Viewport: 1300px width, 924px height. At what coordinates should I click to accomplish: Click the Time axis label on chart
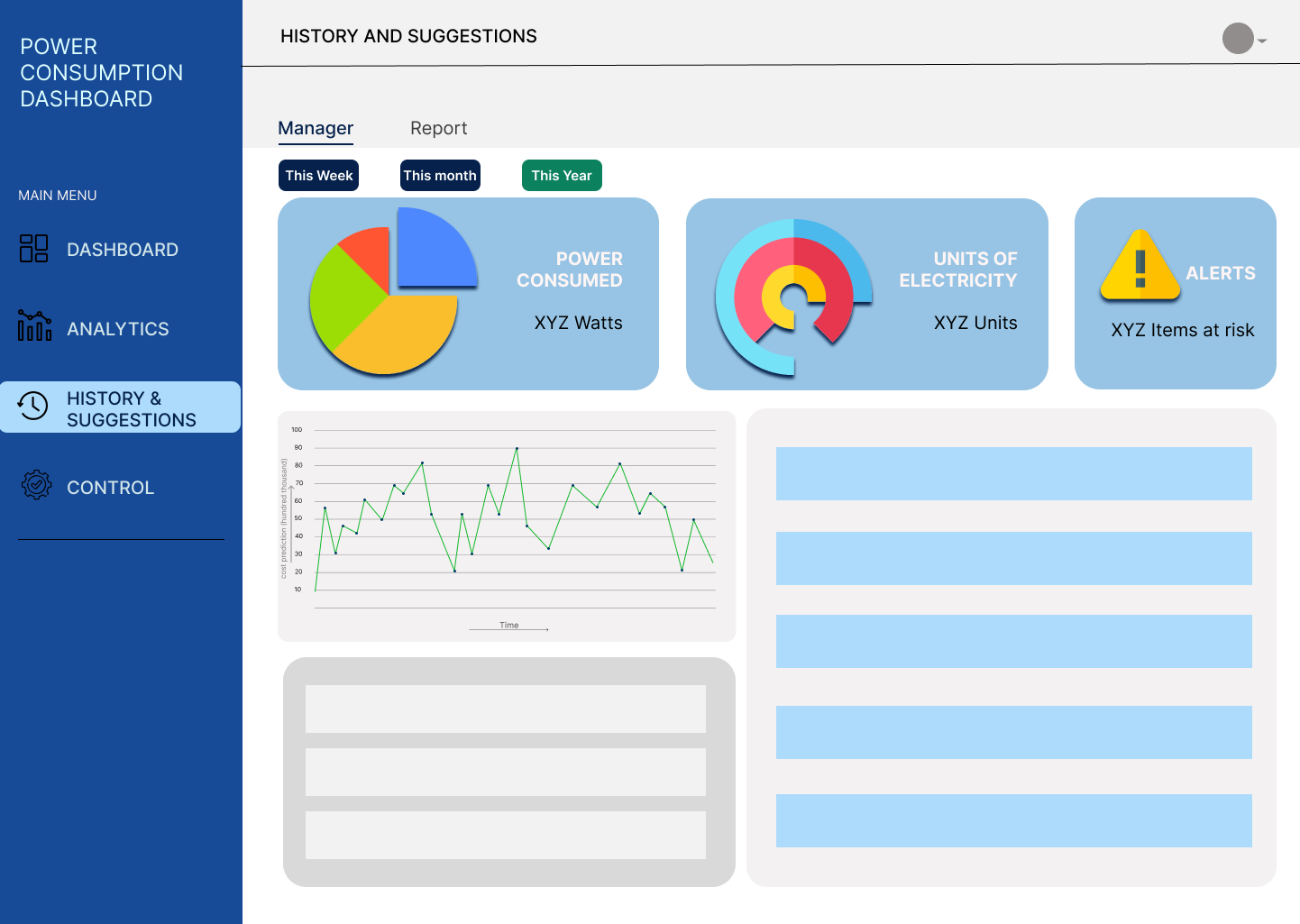[509, 625]
